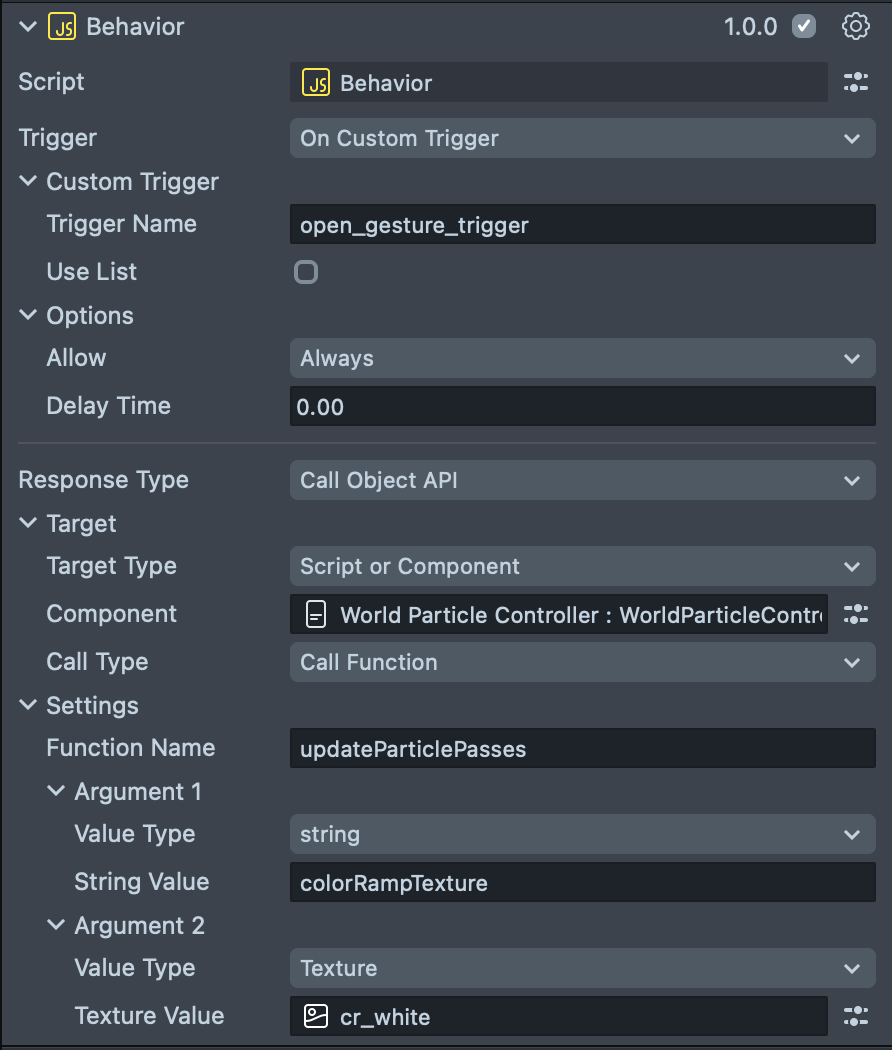Click the Delay Time value field
Screen dimensions: 892x1050
coord(582,407)
